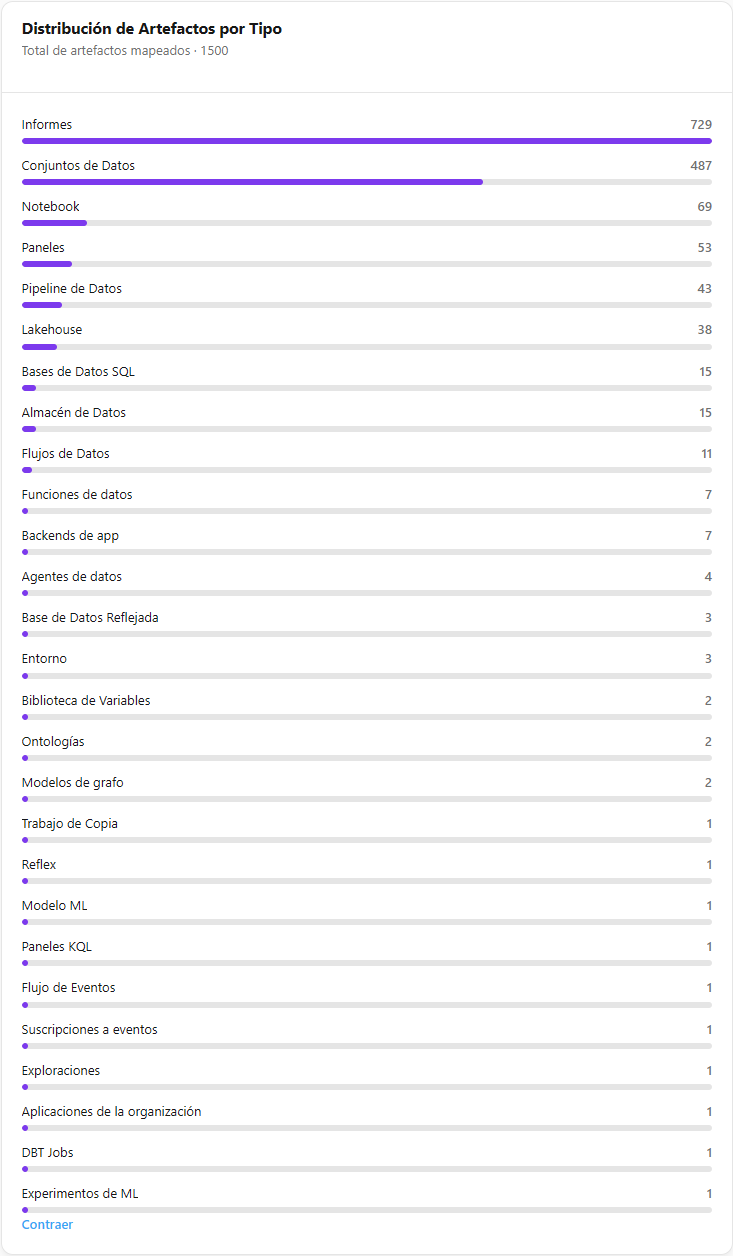Click the Biblioteca de Variables label
This screenshot has width=733, height=1256.
[x=86, y=701]
